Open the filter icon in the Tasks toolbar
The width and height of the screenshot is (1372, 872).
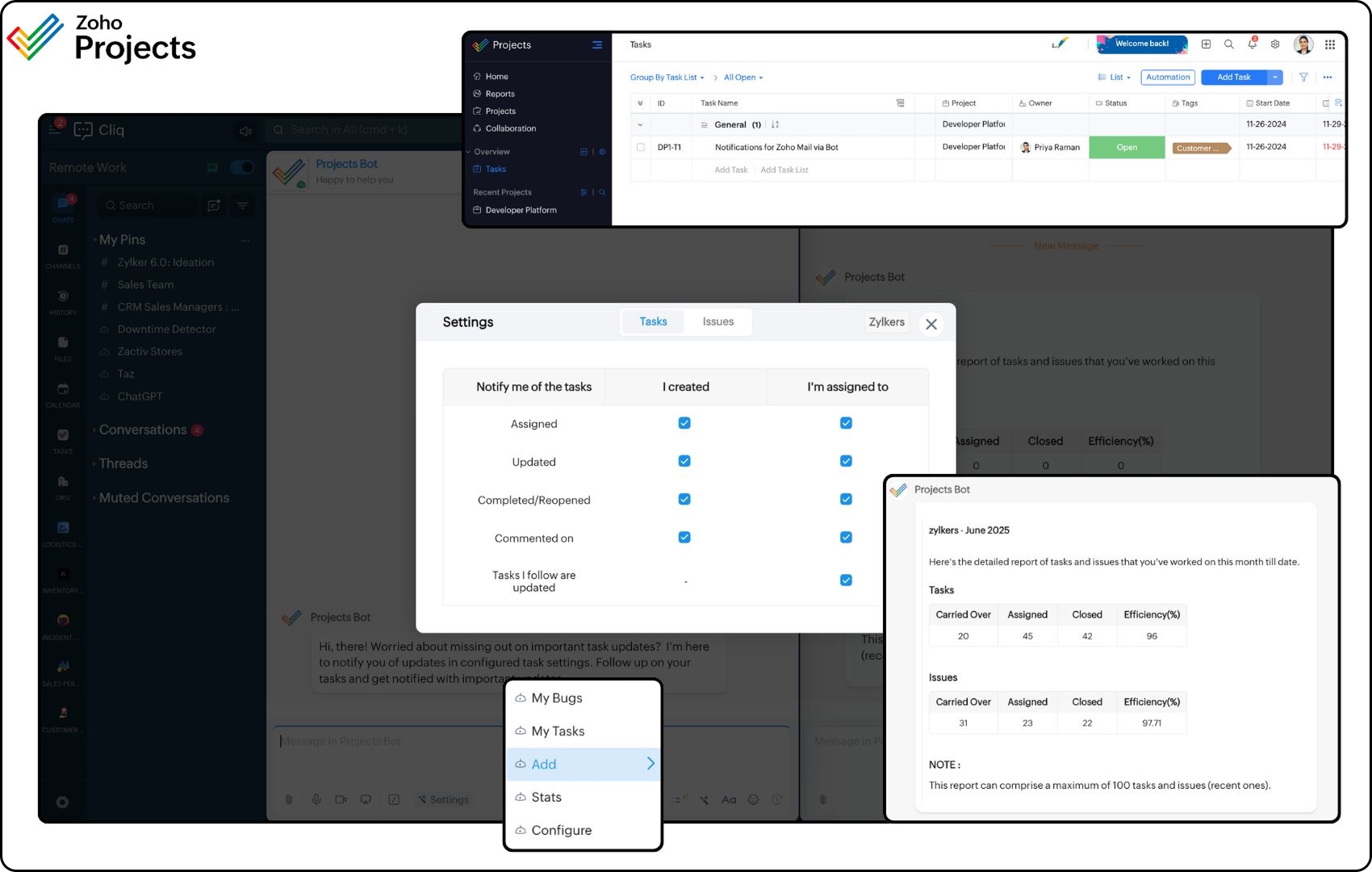(x=1303, y=78)
